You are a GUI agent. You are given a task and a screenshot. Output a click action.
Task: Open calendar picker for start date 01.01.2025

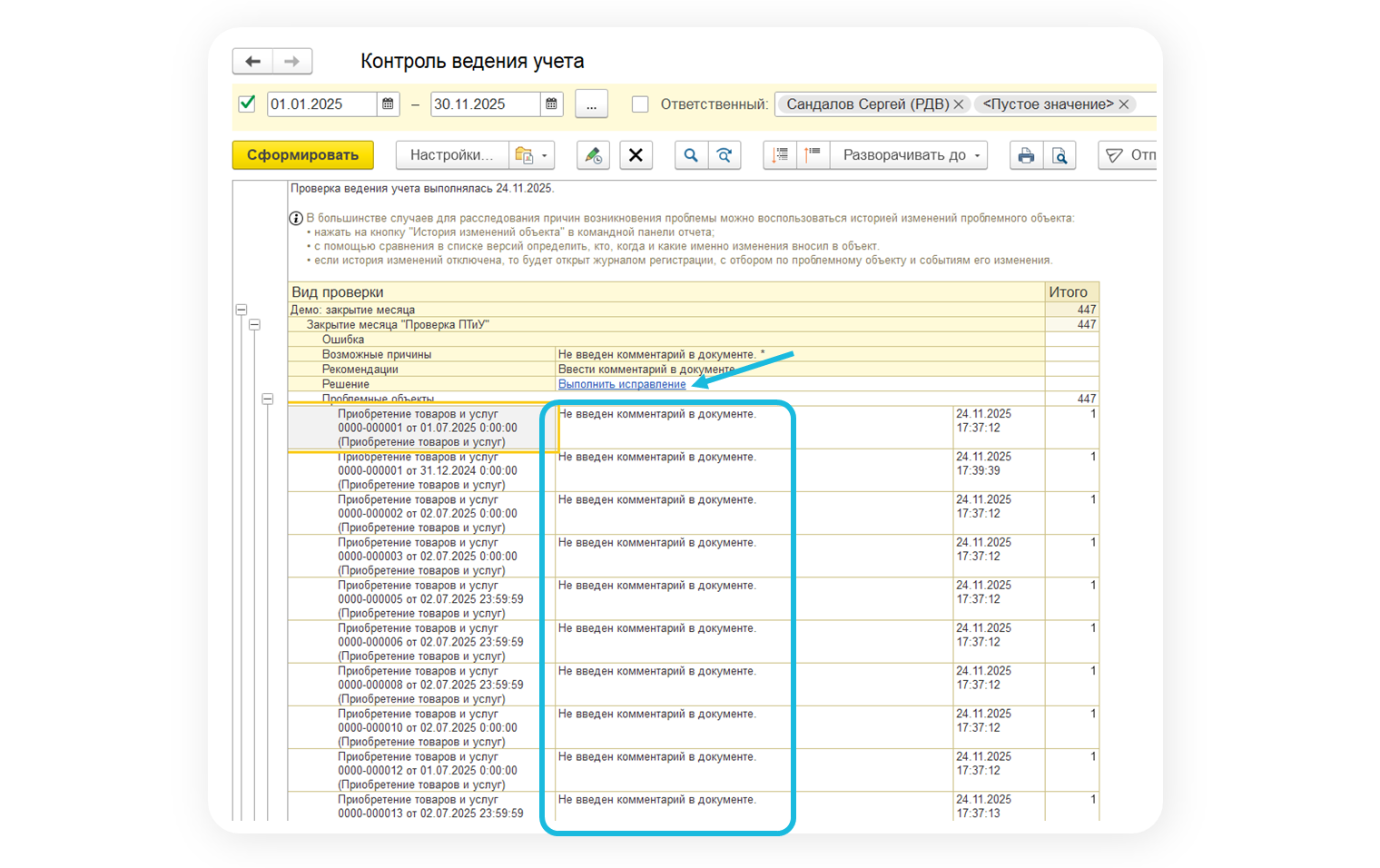(x=388, y=104)
